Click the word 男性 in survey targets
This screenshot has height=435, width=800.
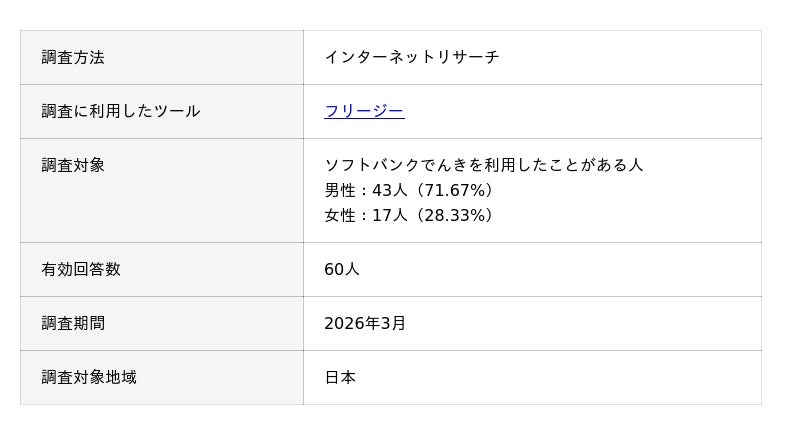[x=340, y=190]
